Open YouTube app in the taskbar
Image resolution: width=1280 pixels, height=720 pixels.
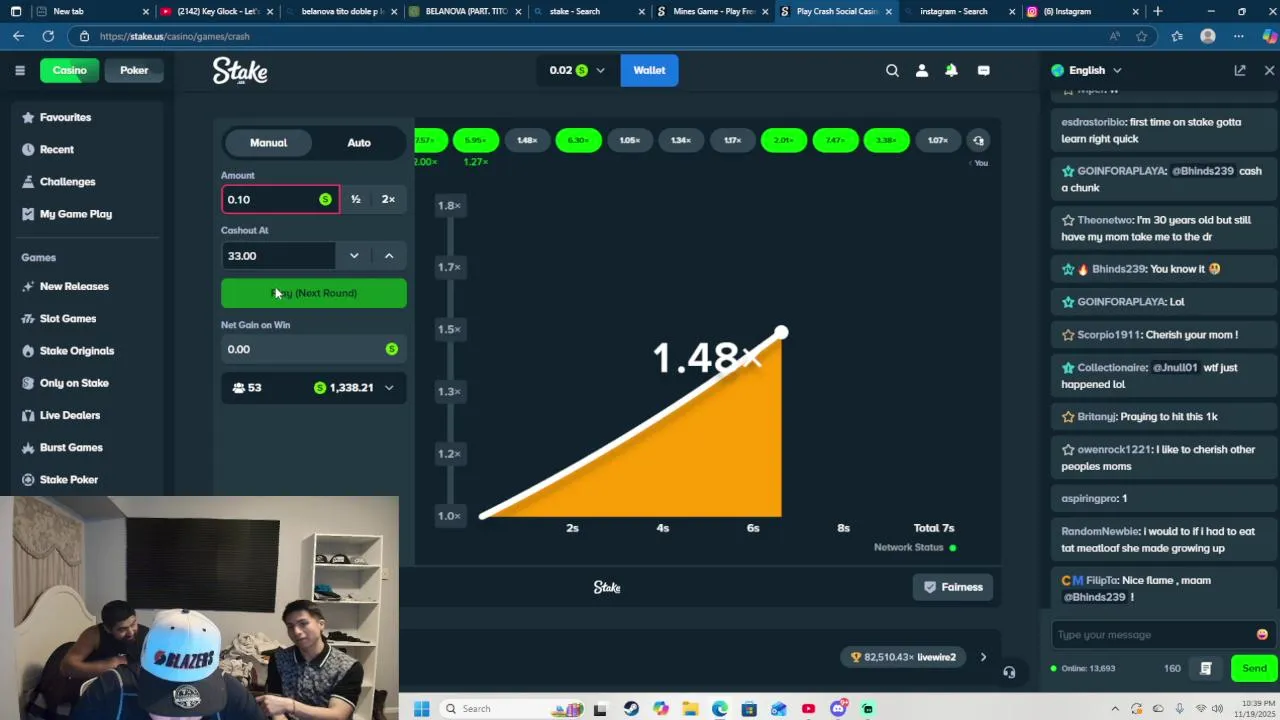coord(808,709)
